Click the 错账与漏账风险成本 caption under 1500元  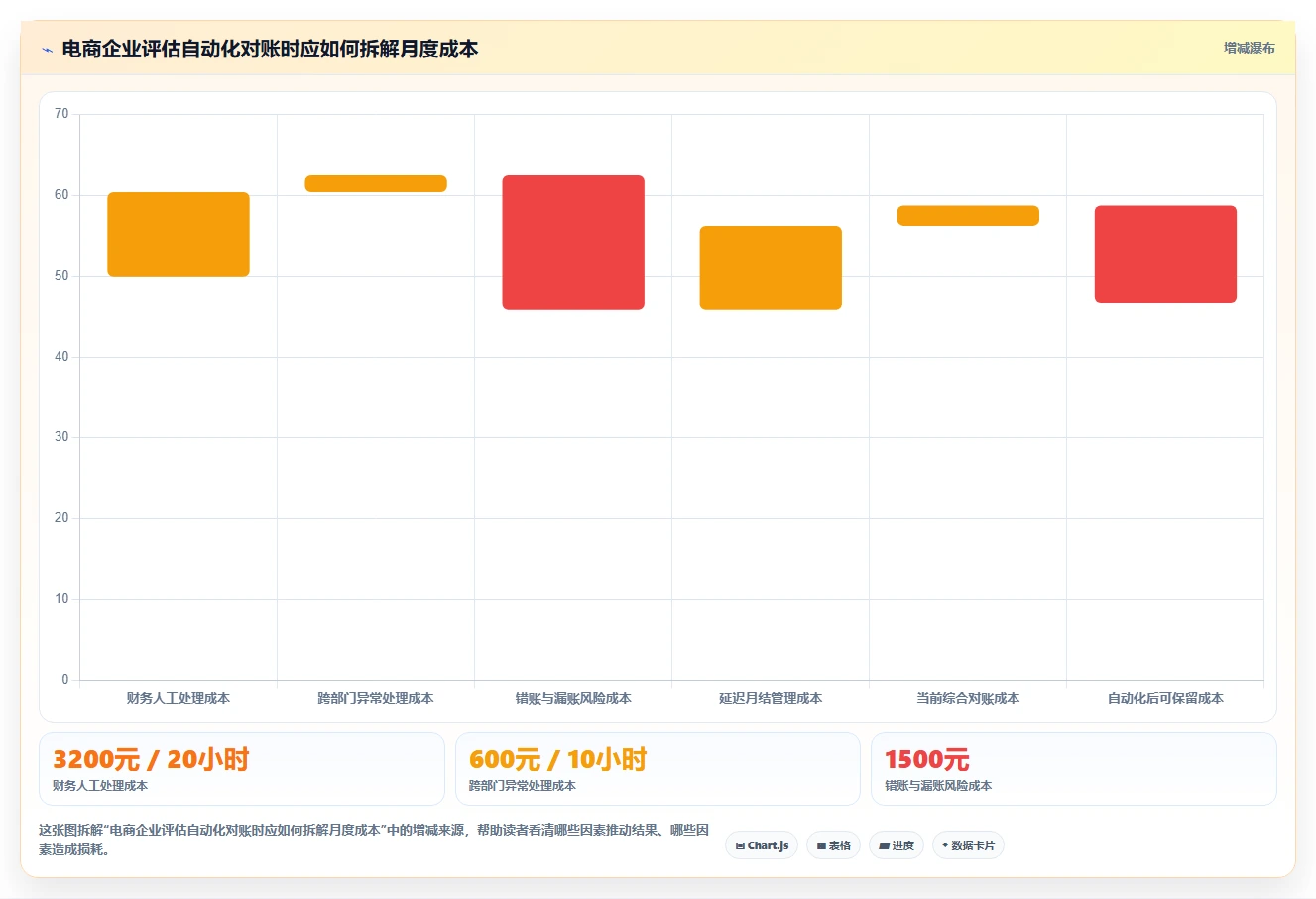938,786
